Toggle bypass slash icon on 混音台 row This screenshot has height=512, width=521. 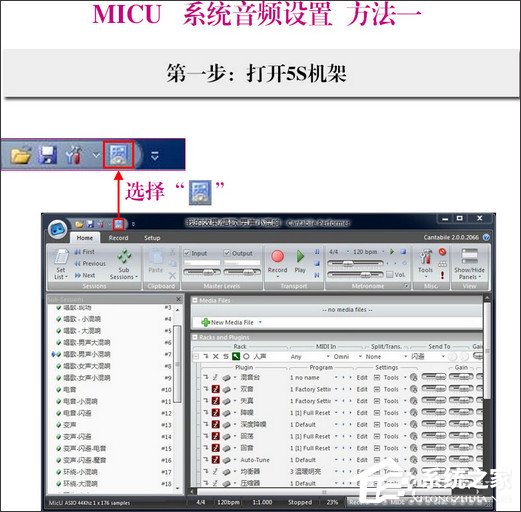(216, 377)
